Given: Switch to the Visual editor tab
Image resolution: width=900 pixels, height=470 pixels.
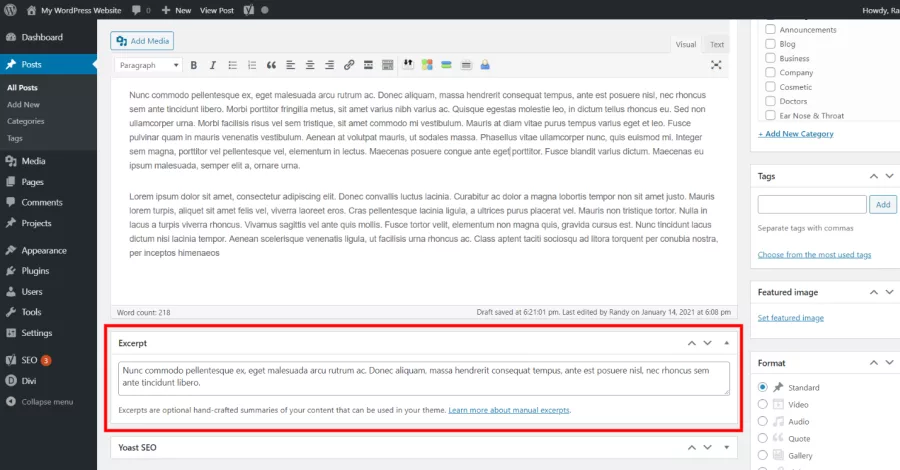Looking at the screenshot, I should 685,44.
